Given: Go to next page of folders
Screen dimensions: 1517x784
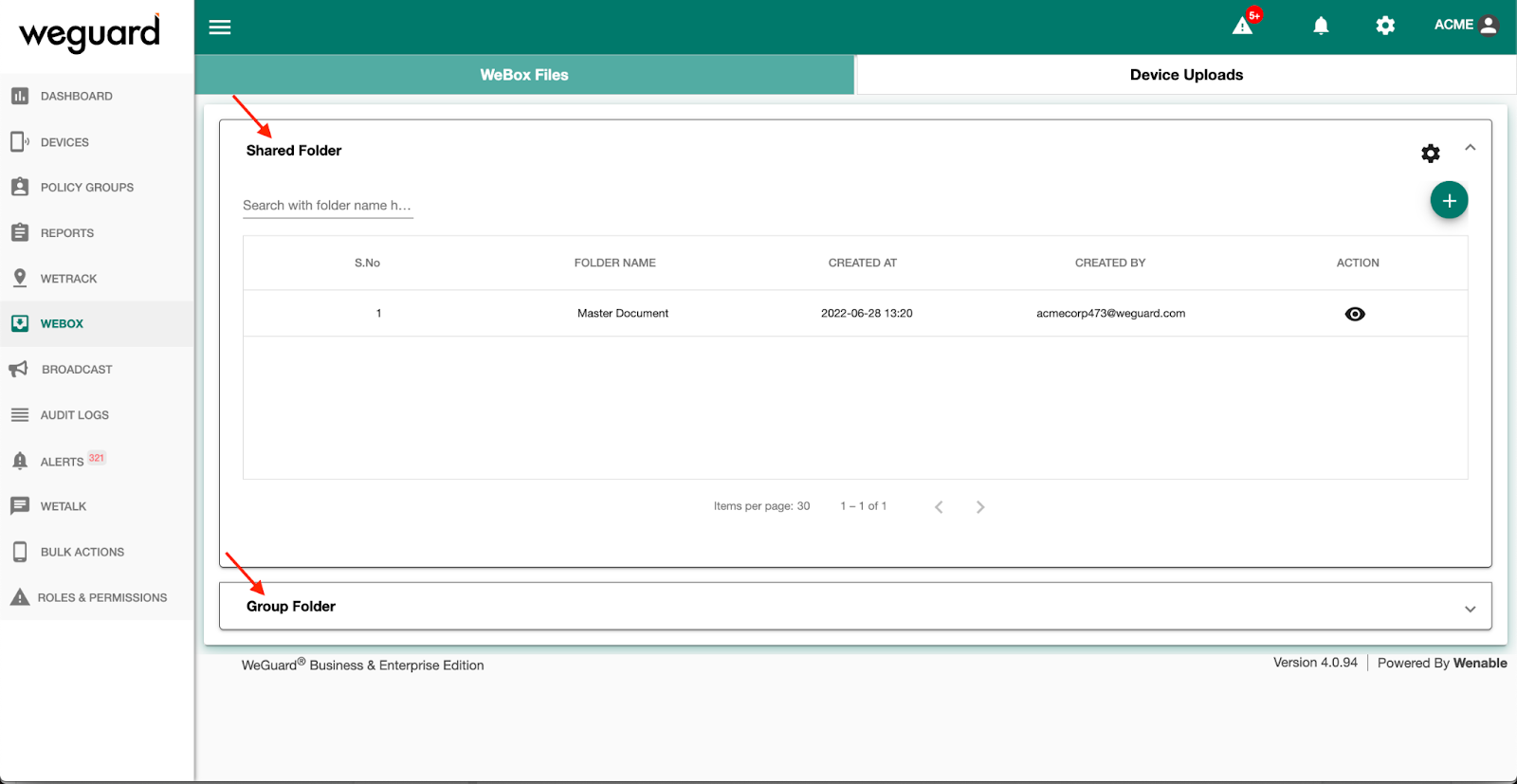Looking at the screenshot, I should [x=980, y=507].
